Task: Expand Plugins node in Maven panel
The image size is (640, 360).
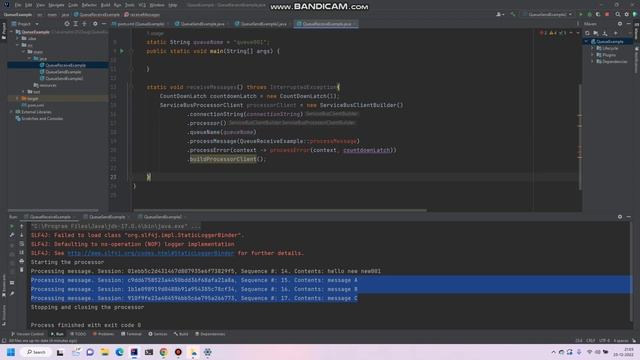Action: click(x=593, y=55)
